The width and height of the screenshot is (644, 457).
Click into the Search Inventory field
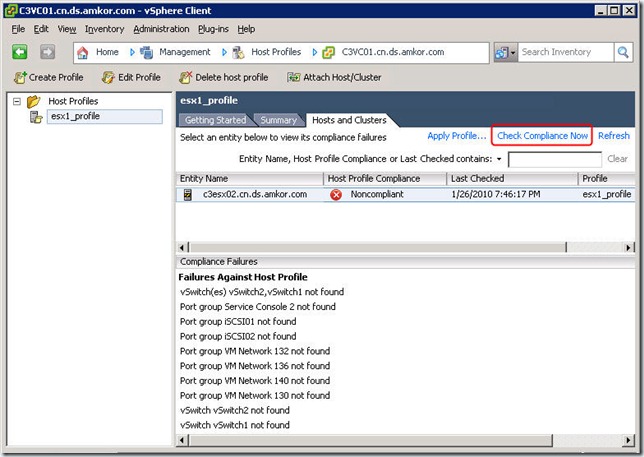pos(566,52)
